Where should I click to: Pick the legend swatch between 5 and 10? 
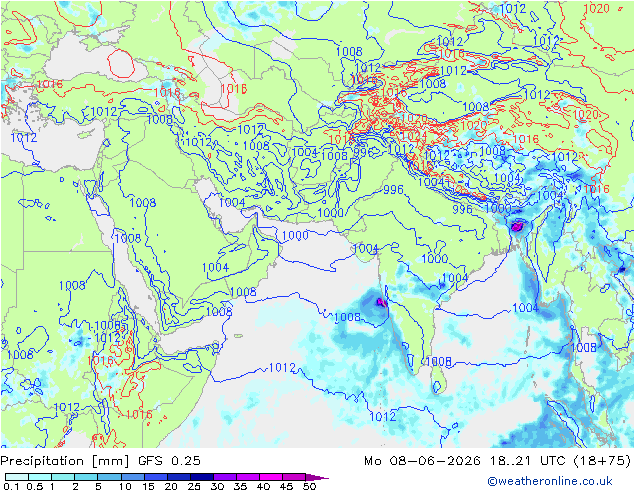tap(109, 477)
